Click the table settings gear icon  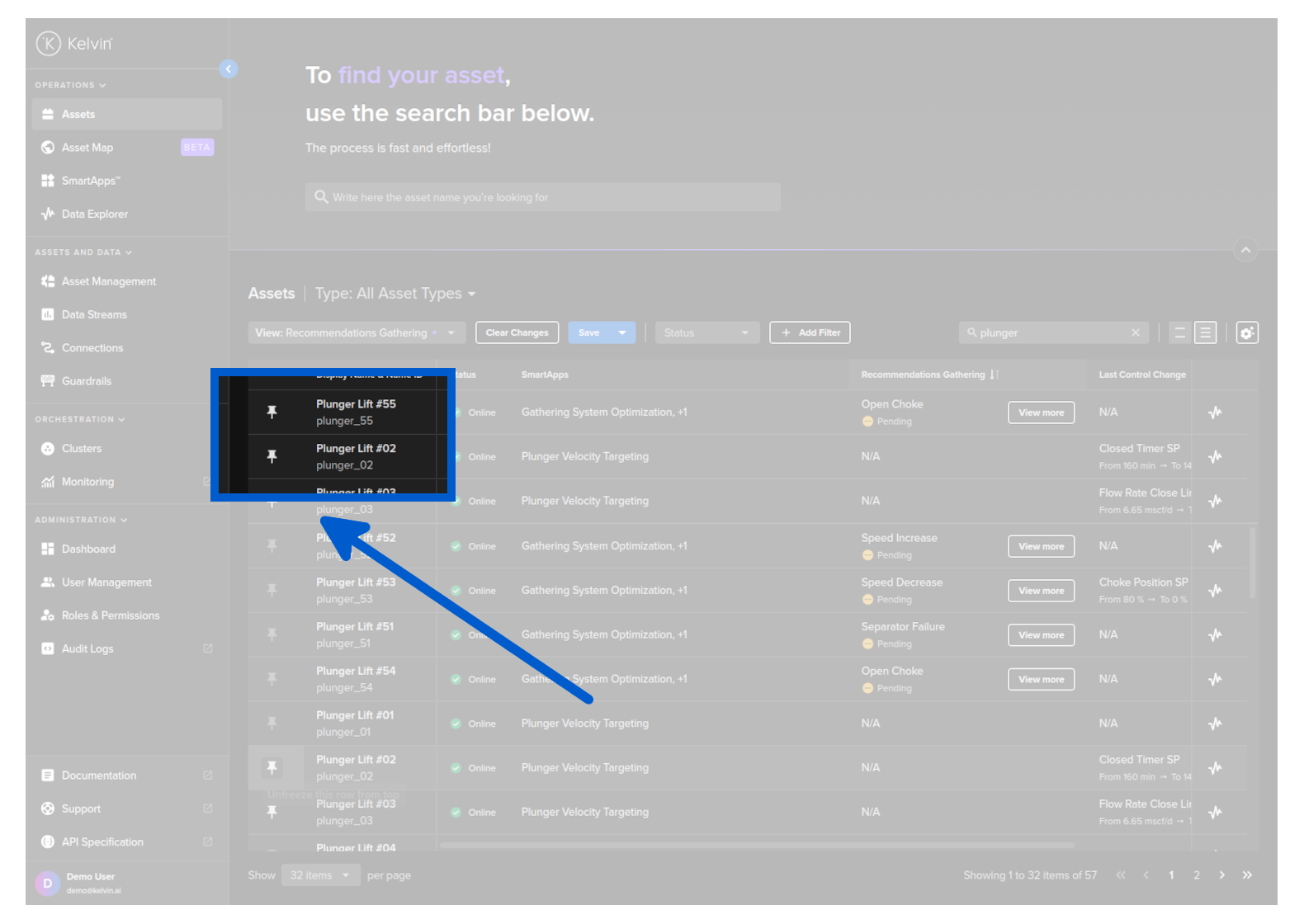tap(1246, 333)
